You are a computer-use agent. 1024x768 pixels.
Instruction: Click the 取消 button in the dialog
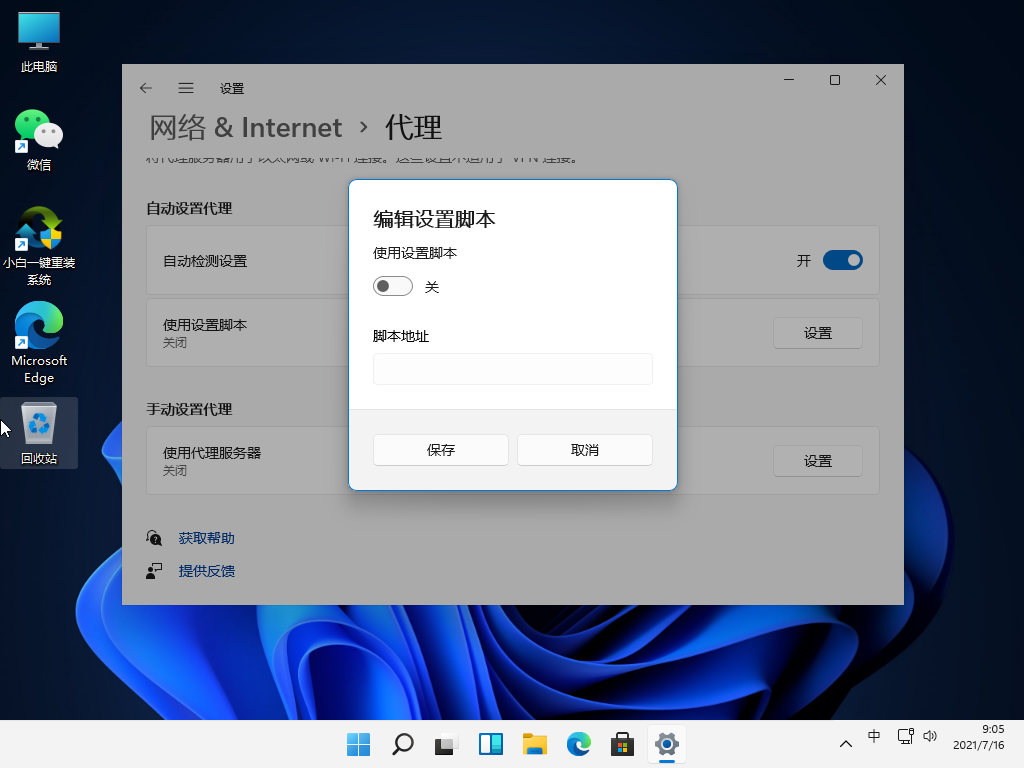pos(584,450)
